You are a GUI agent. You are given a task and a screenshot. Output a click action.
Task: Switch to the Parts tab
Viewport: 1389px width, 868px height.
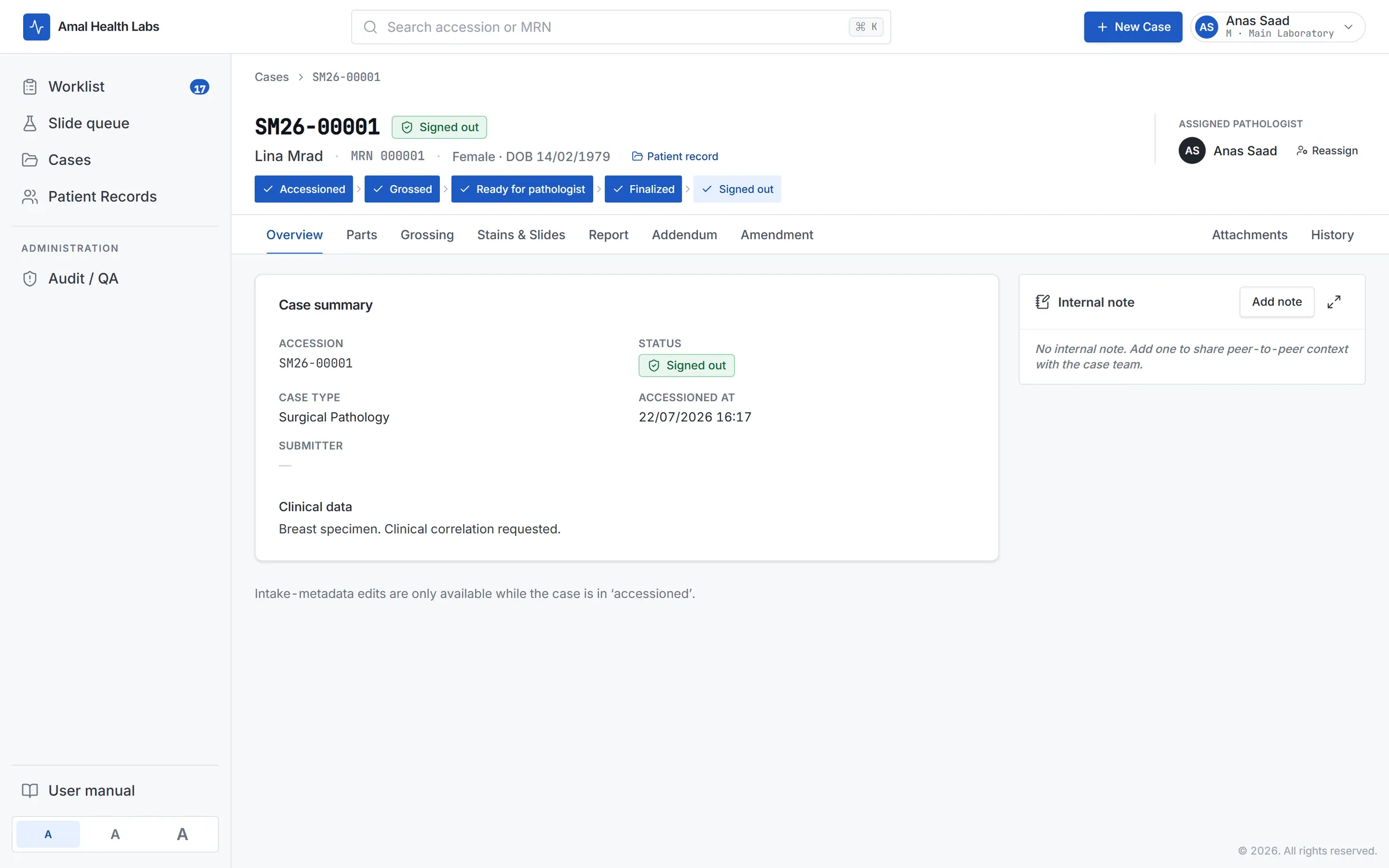coord(362,235)
